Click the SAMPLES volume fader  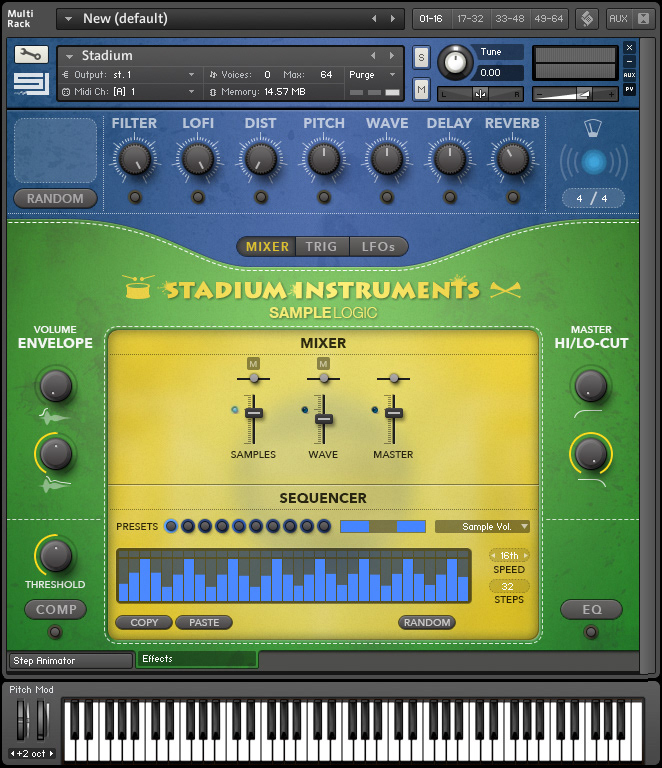tap(254, 413)
